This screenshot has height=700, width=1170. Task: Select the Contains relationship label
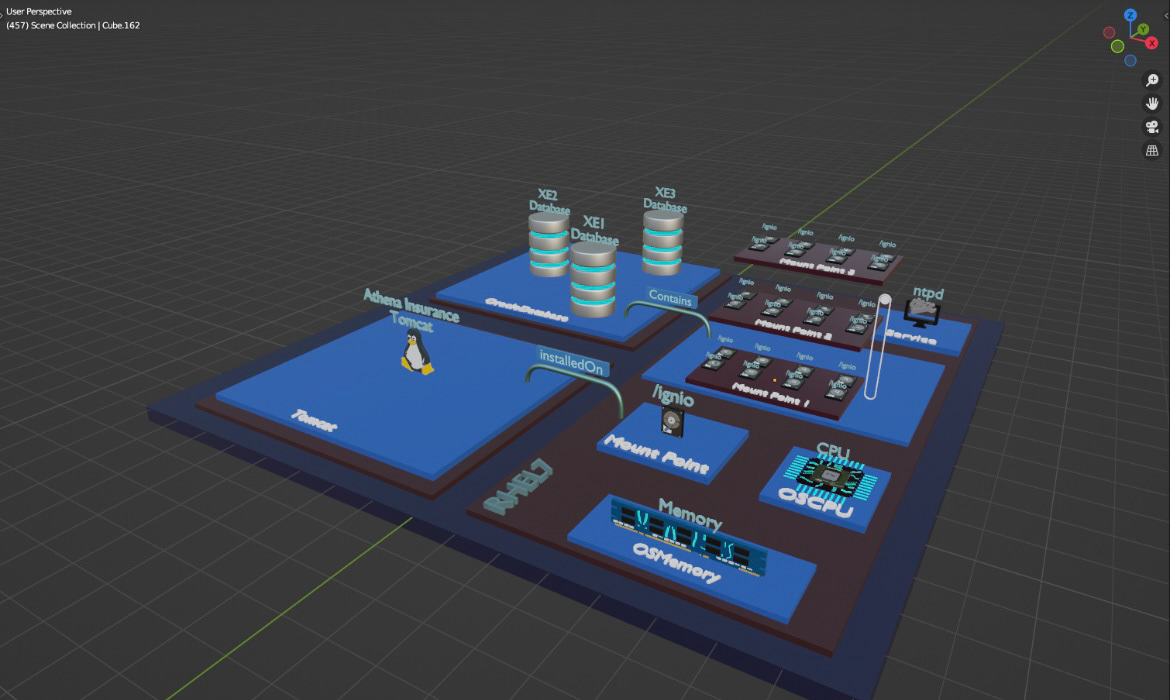[x=670, y=298]
